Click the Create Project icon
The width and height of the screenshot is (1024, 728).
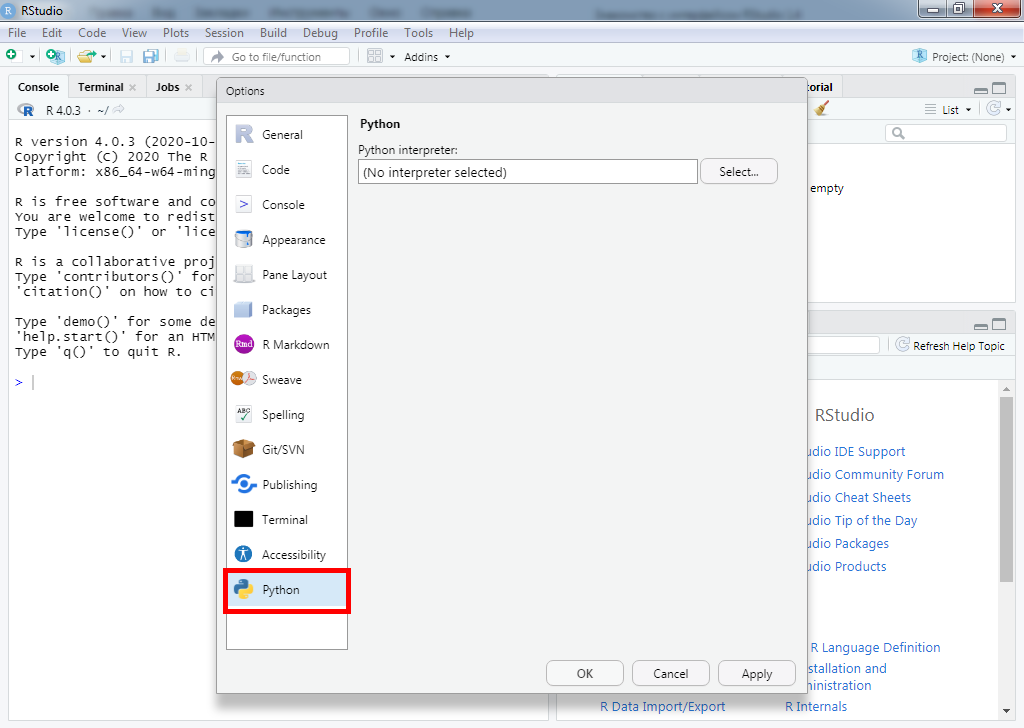tap(54, 57)
